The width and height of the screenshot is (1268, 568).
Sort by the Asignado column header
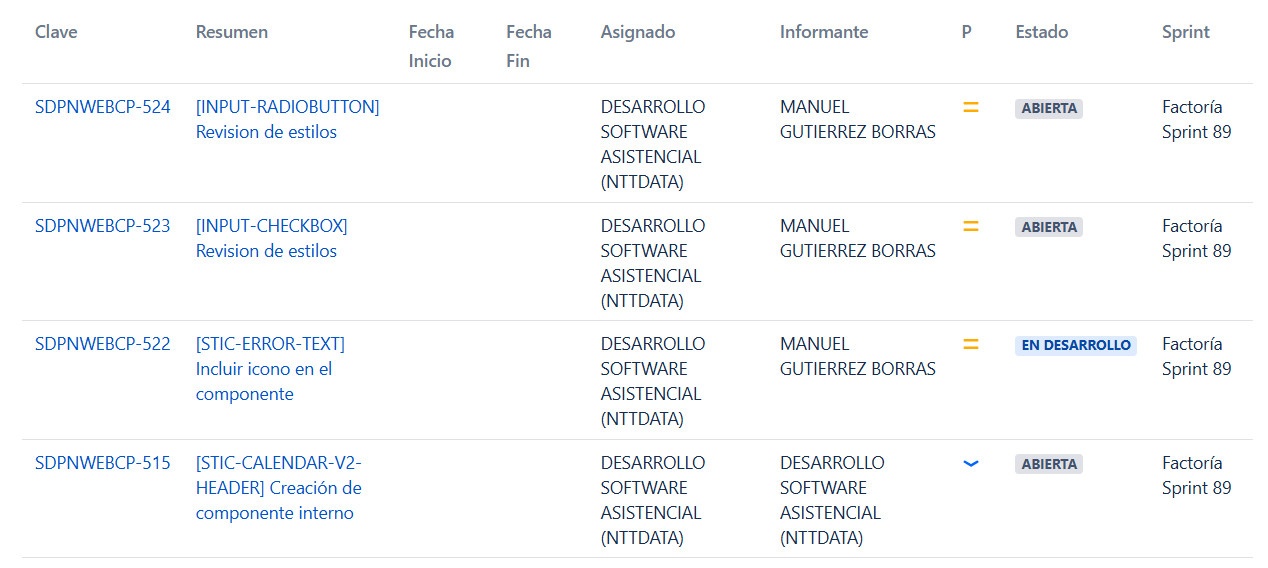638,32
